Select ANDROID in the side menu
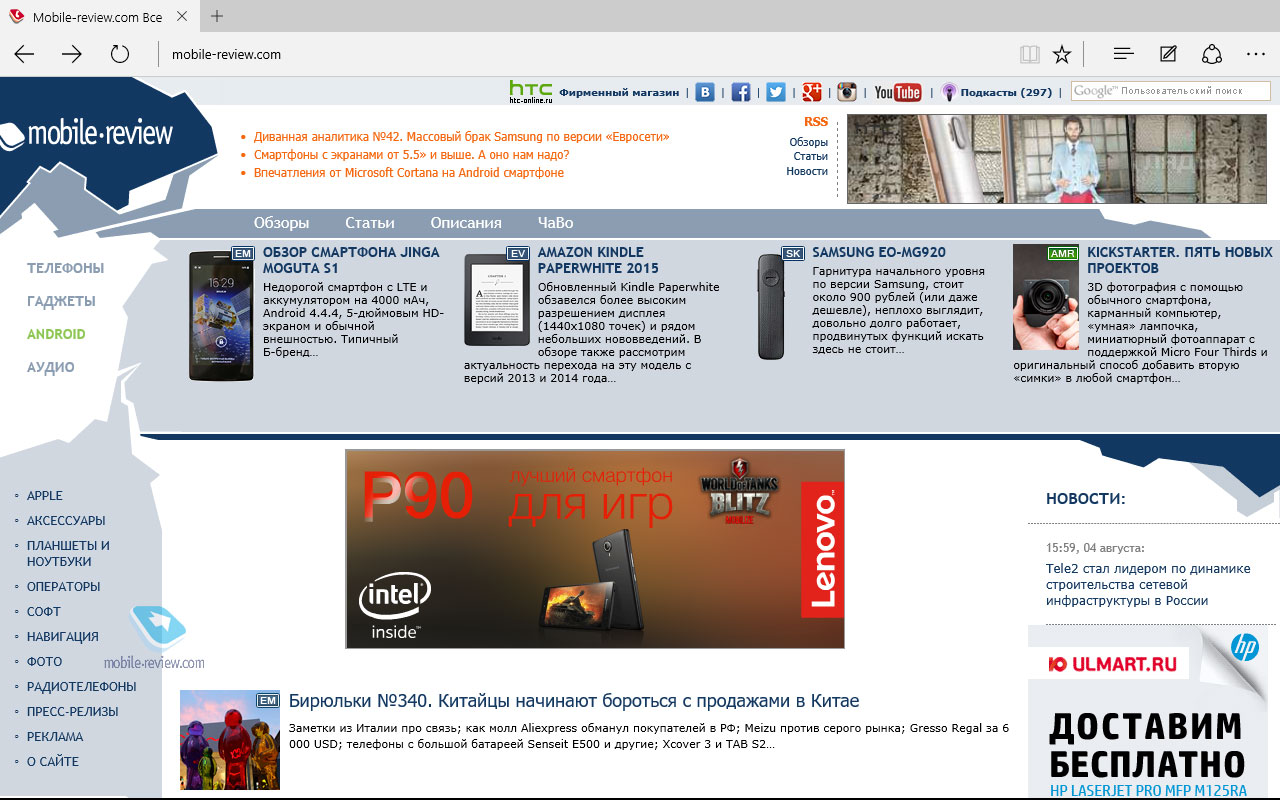 56,334
